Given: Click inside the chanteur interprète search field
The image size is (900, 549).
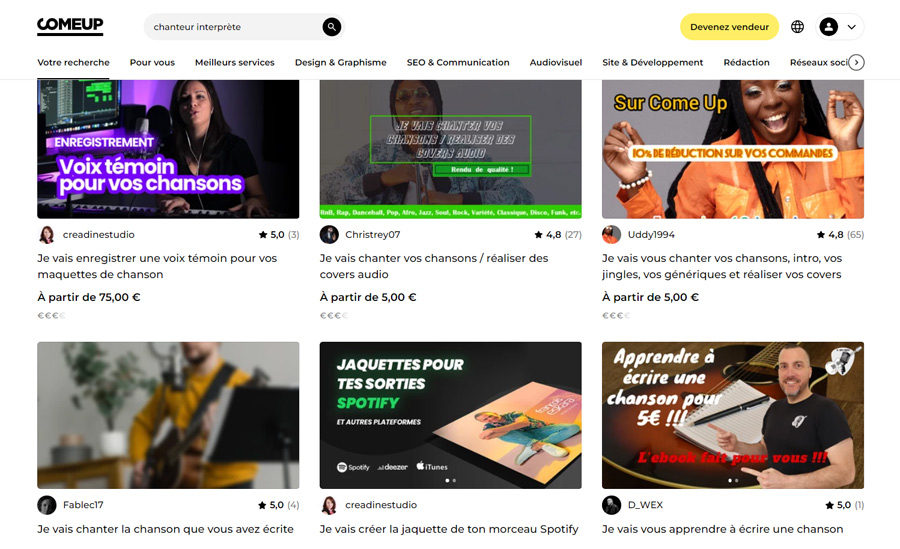Looking at the screenshot, I should point(234,26).
